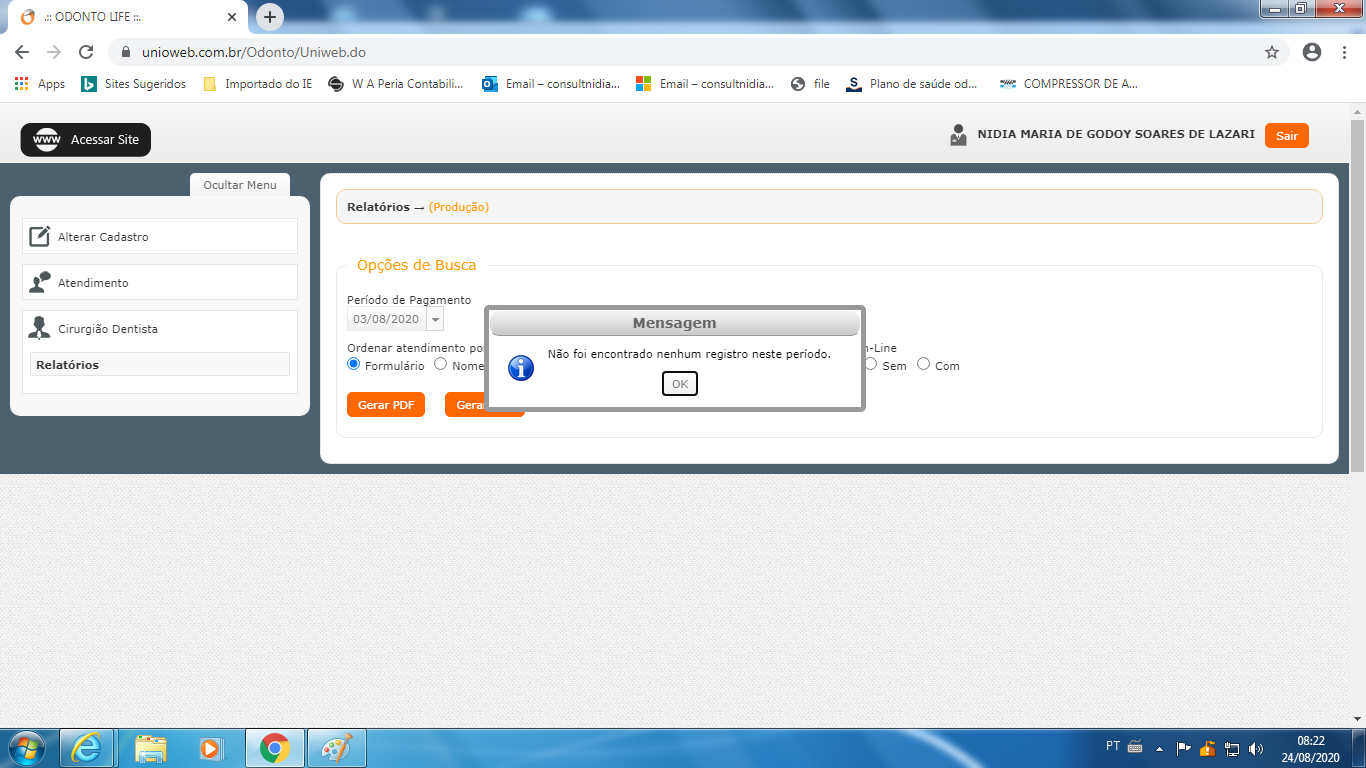Screen dimensions: 1366x768
Task: Click the Gerar PDF button
Action: pyautogui.click(x=385, y=405)
